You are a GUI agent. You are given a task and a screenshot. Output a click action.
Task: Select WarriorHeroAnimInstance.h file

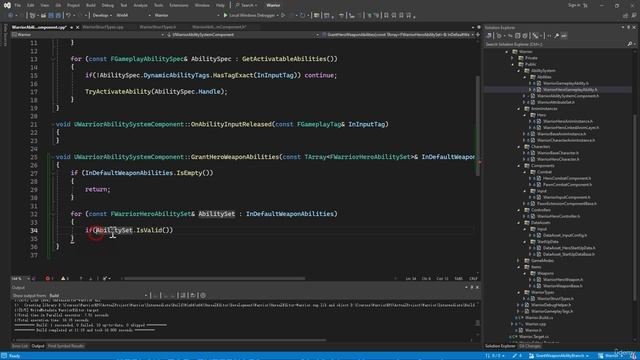point(568,121)
